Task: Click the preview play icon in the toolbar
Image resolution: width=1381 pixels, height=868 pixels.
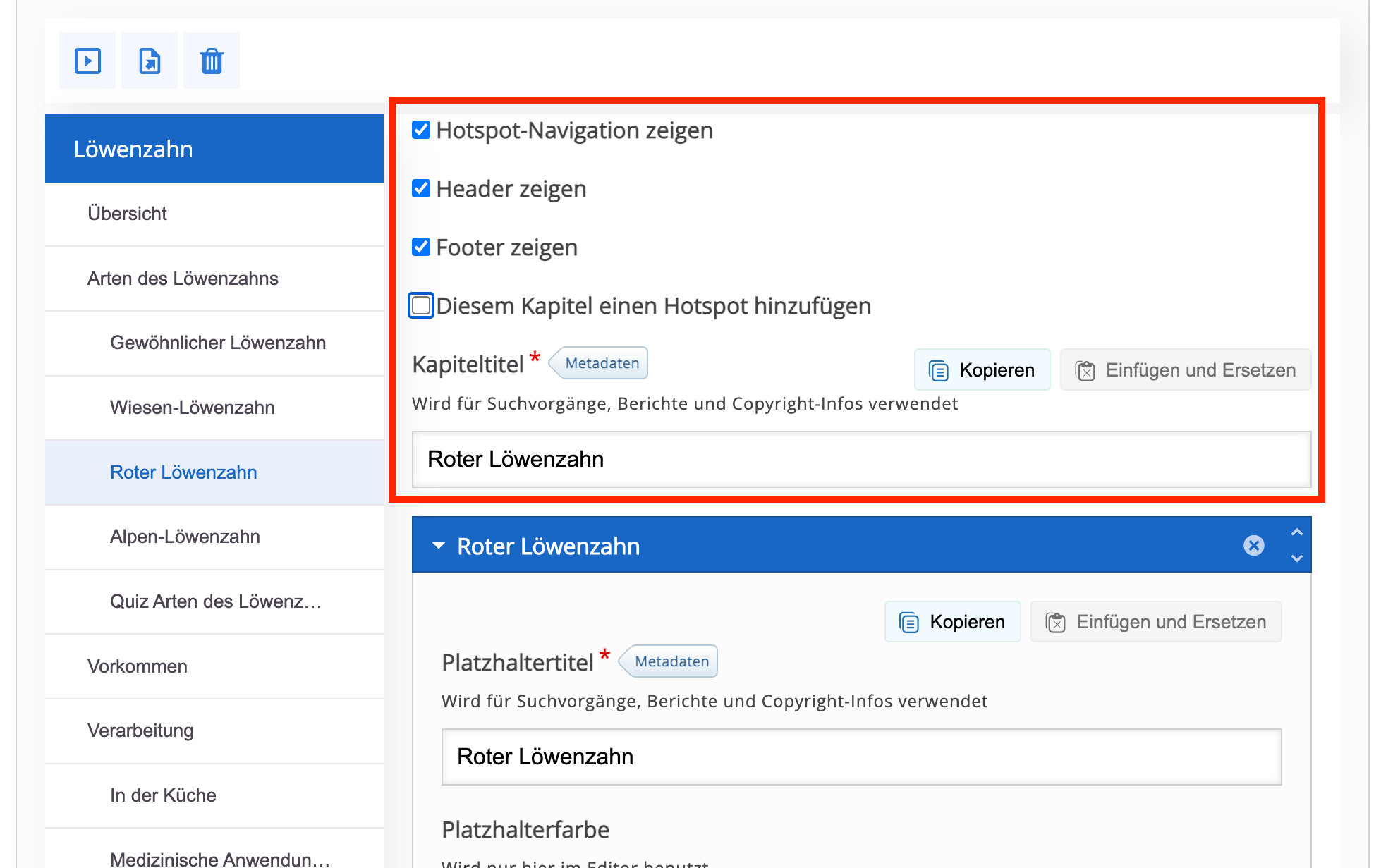Action: (x=87, y=61)
